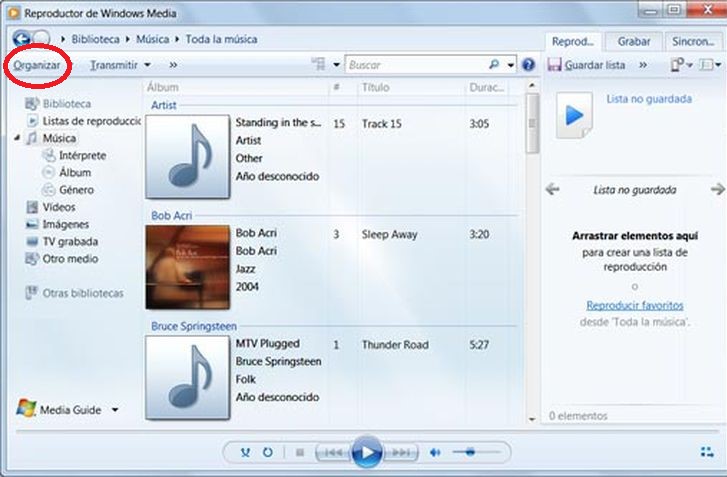Screen dimensions: 727x477
Task: Show more commands chevron next to Transmitir
Action: 173,65
